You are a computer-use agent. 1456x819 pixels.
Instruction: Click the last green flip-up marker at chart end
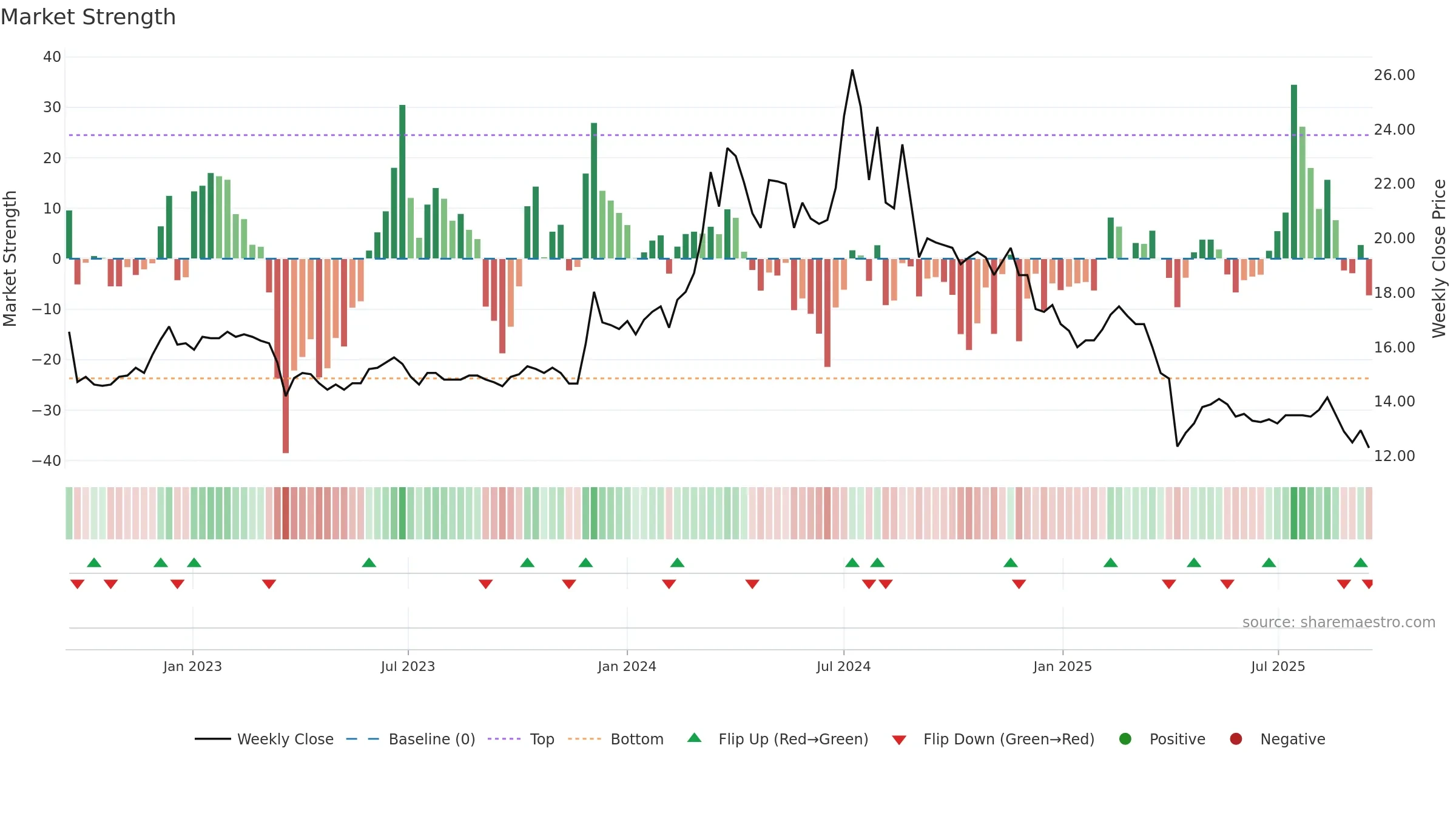click(x=1361, y=562)
